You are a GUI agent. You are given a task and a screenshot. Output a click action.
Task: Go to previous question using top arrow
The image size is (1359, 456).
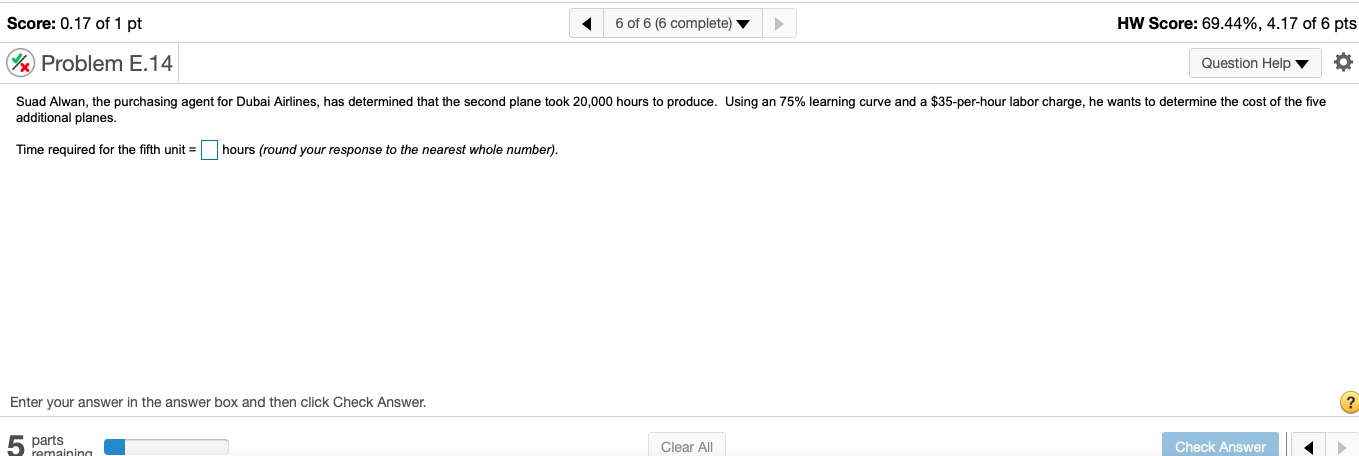click(586, 23)
